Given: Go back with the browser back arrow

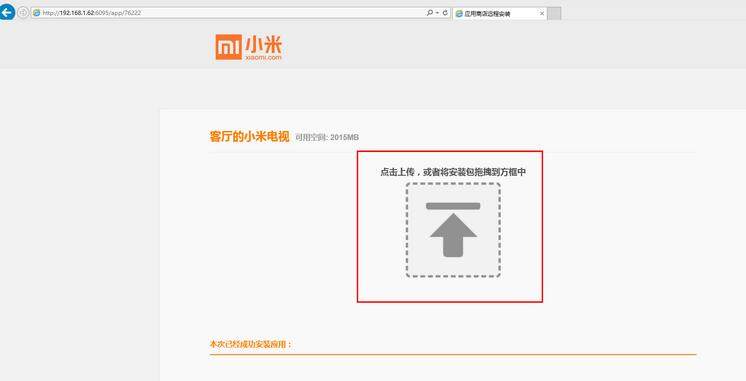Looking at the screenshot, I should coord(7,12).
